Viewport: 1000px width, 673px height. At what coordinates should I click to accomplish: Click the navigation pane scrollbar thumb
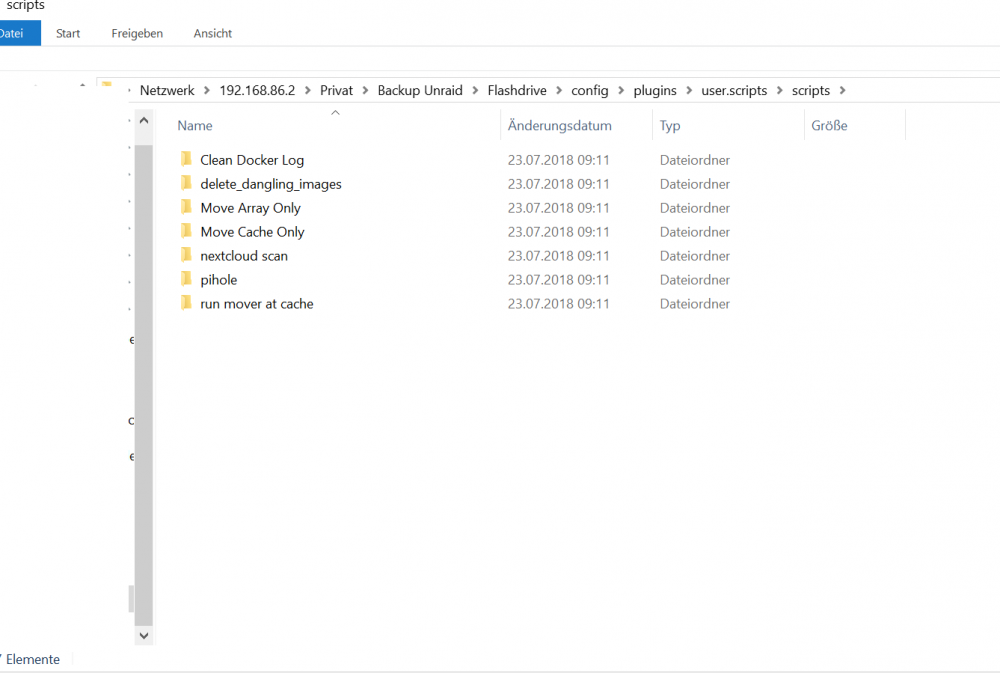pos(144,385)
